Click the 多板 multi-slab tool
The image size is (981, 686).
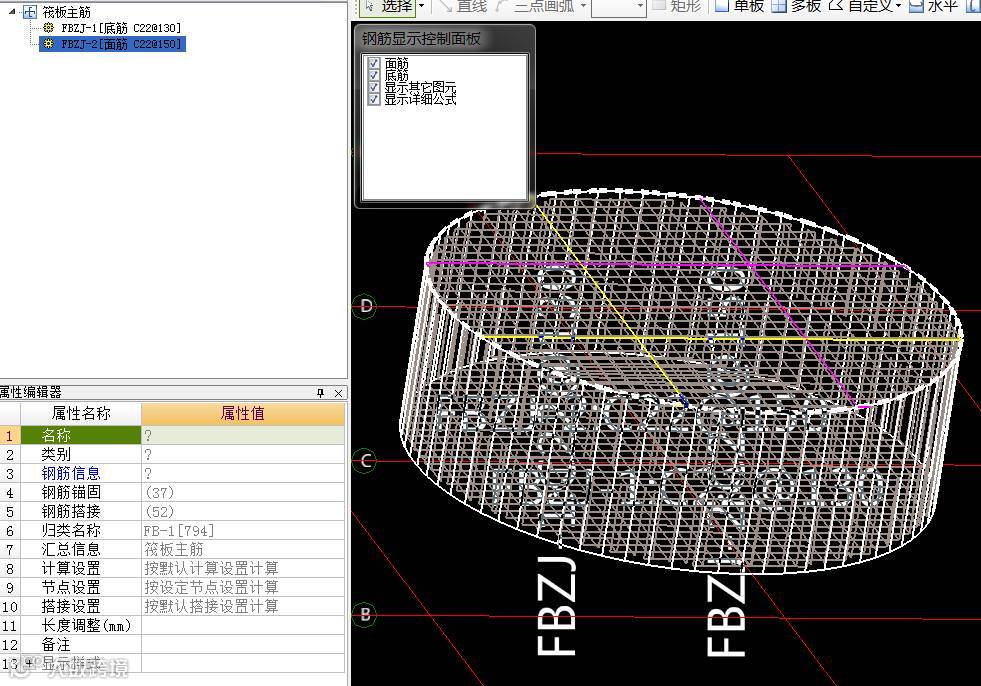[x=796, y=6]
